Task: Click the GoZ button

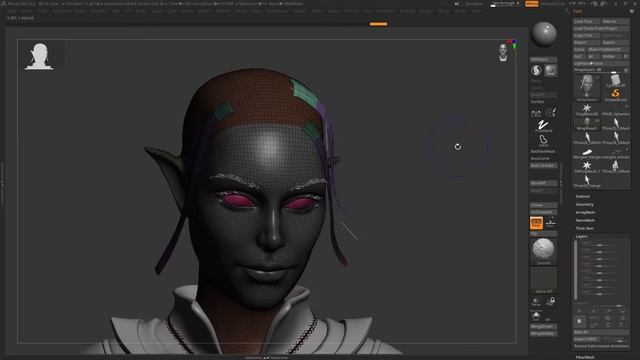Action: coord(579,57)
